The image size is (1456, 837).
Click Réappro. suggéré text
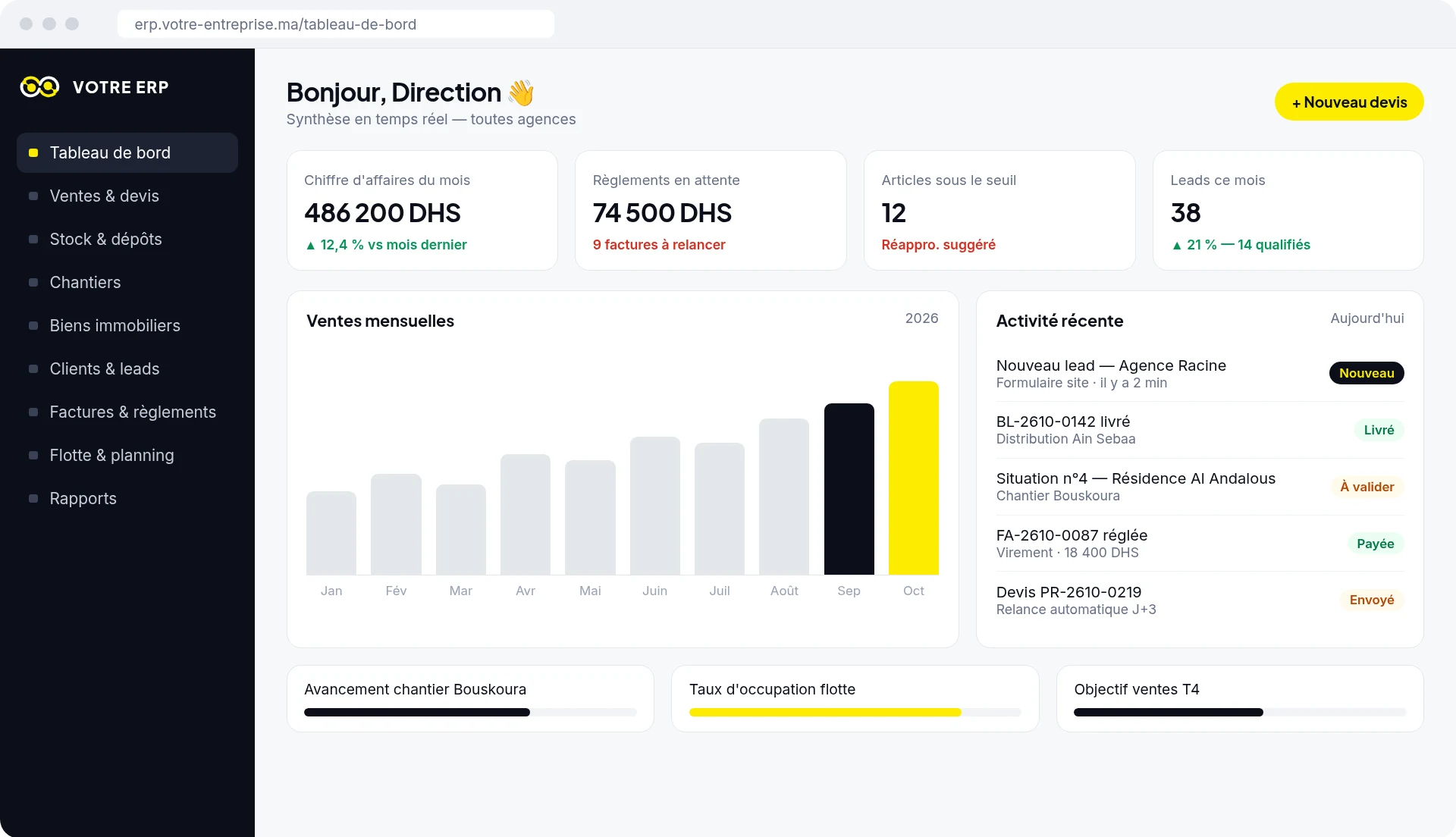pos(938,245)
